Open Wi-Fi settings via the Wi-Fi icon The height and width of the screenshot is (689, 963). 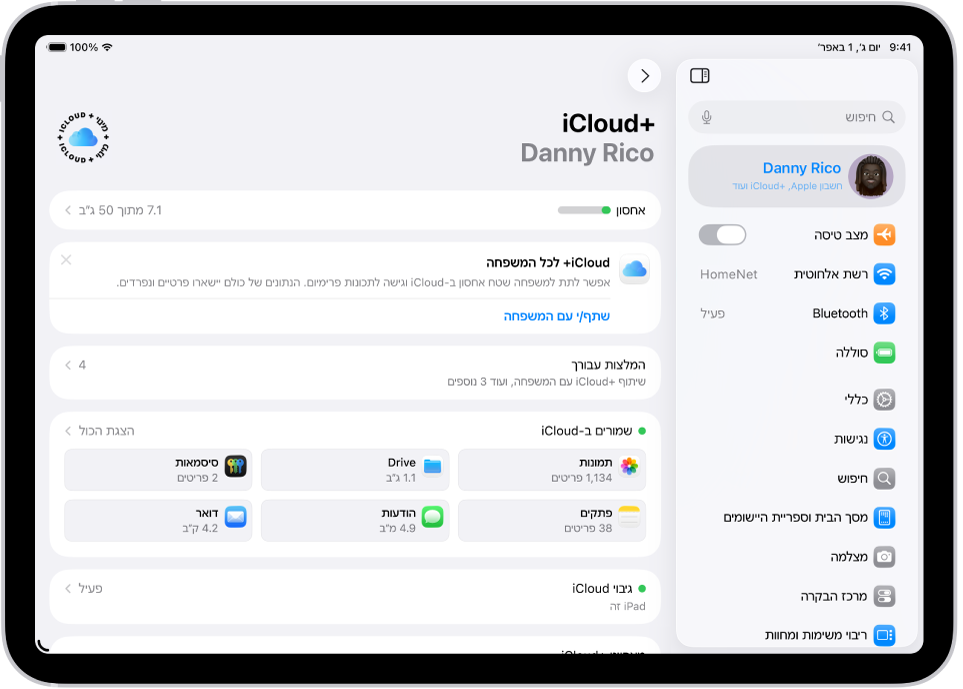(886, 274)
